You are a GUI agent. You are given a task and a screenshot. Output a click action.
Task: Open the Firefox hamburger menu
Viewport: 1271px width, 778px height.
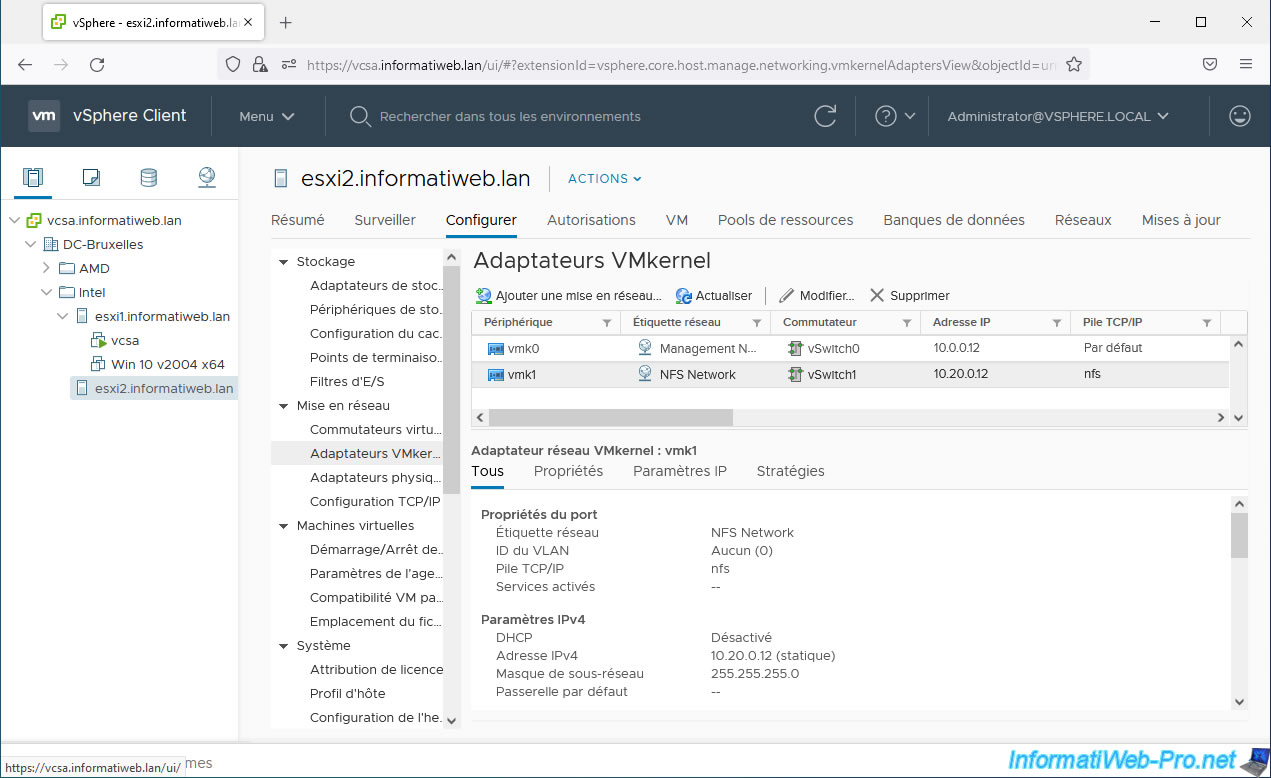click(x=1246, y=64)
